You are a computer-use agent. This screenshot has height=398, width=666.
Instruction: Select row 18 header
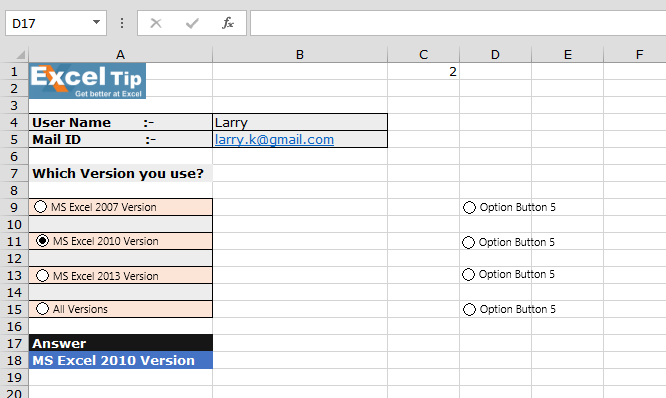coord(14,360)
